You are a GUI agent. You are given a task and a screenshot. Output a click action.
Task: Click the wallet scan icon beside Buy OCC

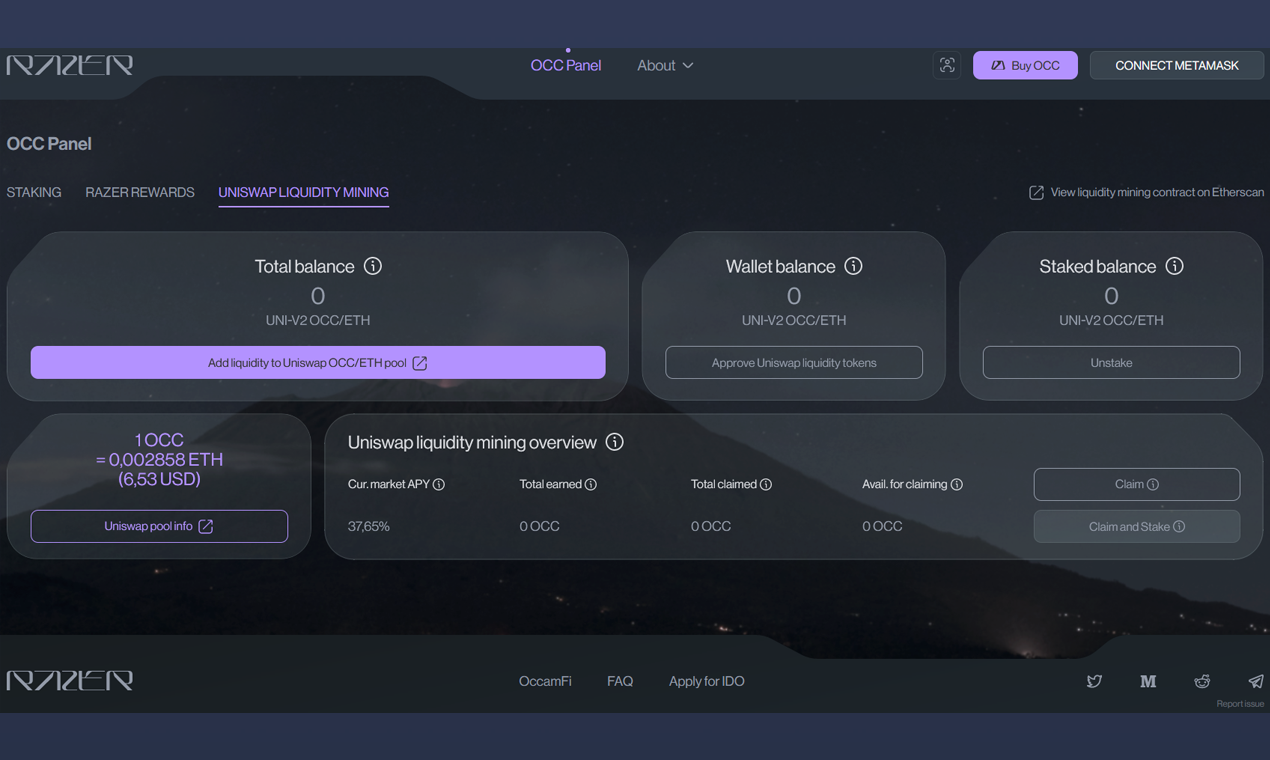point(947,65)
